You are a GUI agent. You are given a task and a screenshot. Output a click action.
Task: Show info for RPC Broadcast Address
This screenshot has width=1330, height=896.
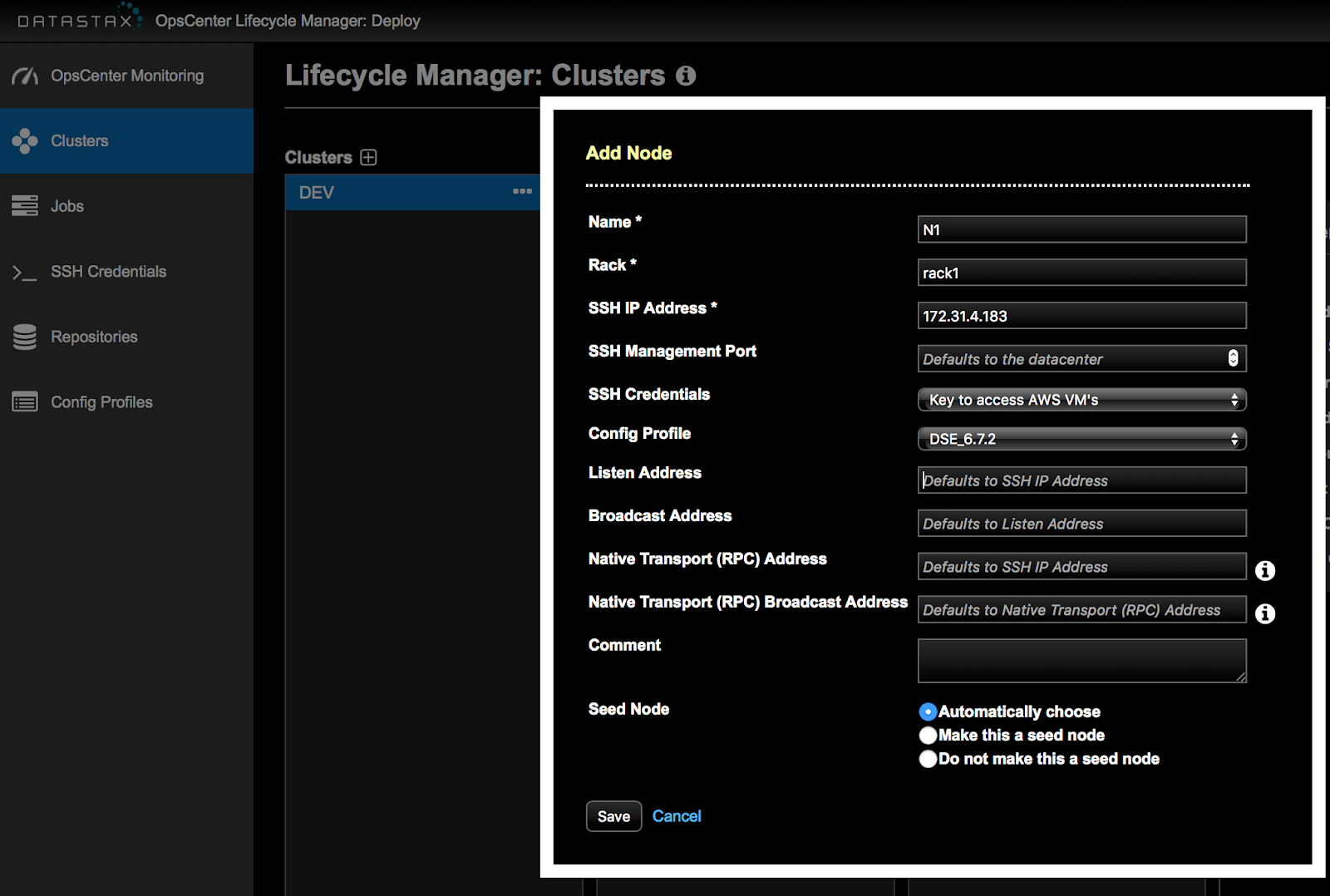(1265, 613)
